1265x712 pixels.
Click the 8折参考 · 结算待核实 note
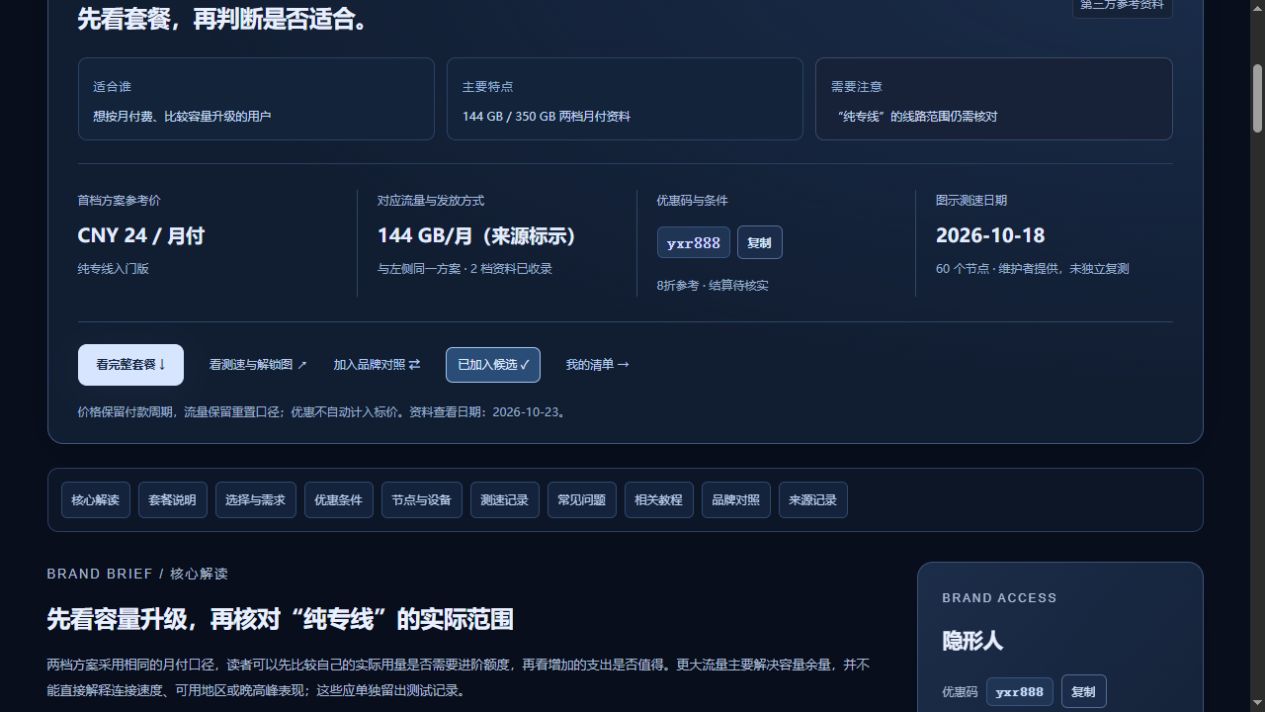tap(713, 286)
